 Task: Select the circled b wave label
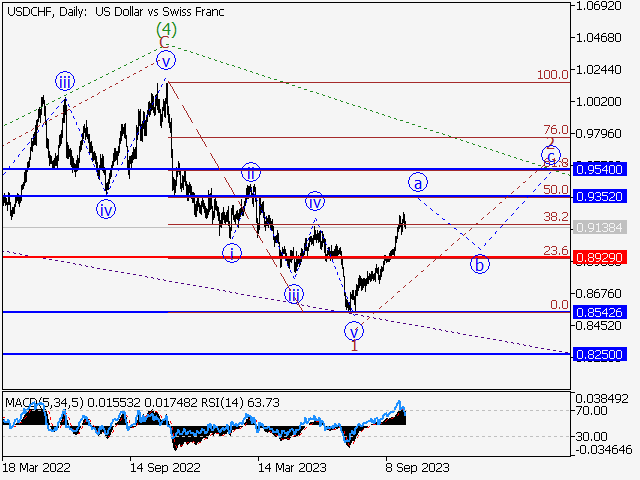[480, 264]
